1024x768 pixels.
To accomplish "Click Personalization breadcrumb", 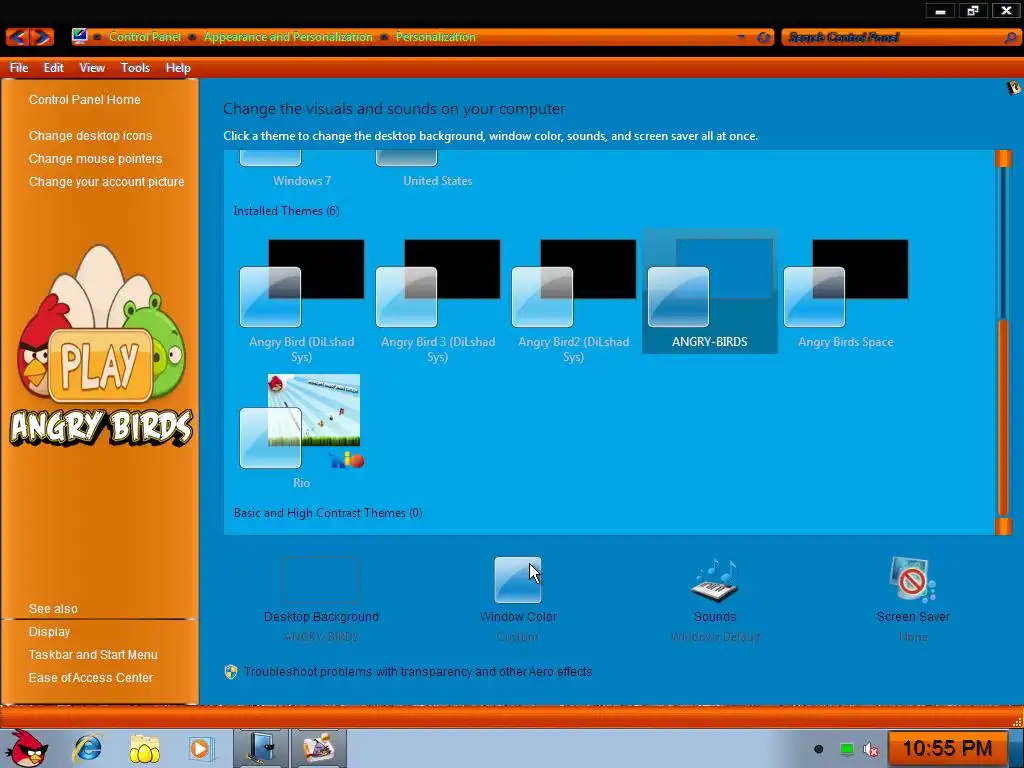I will 436,37.
